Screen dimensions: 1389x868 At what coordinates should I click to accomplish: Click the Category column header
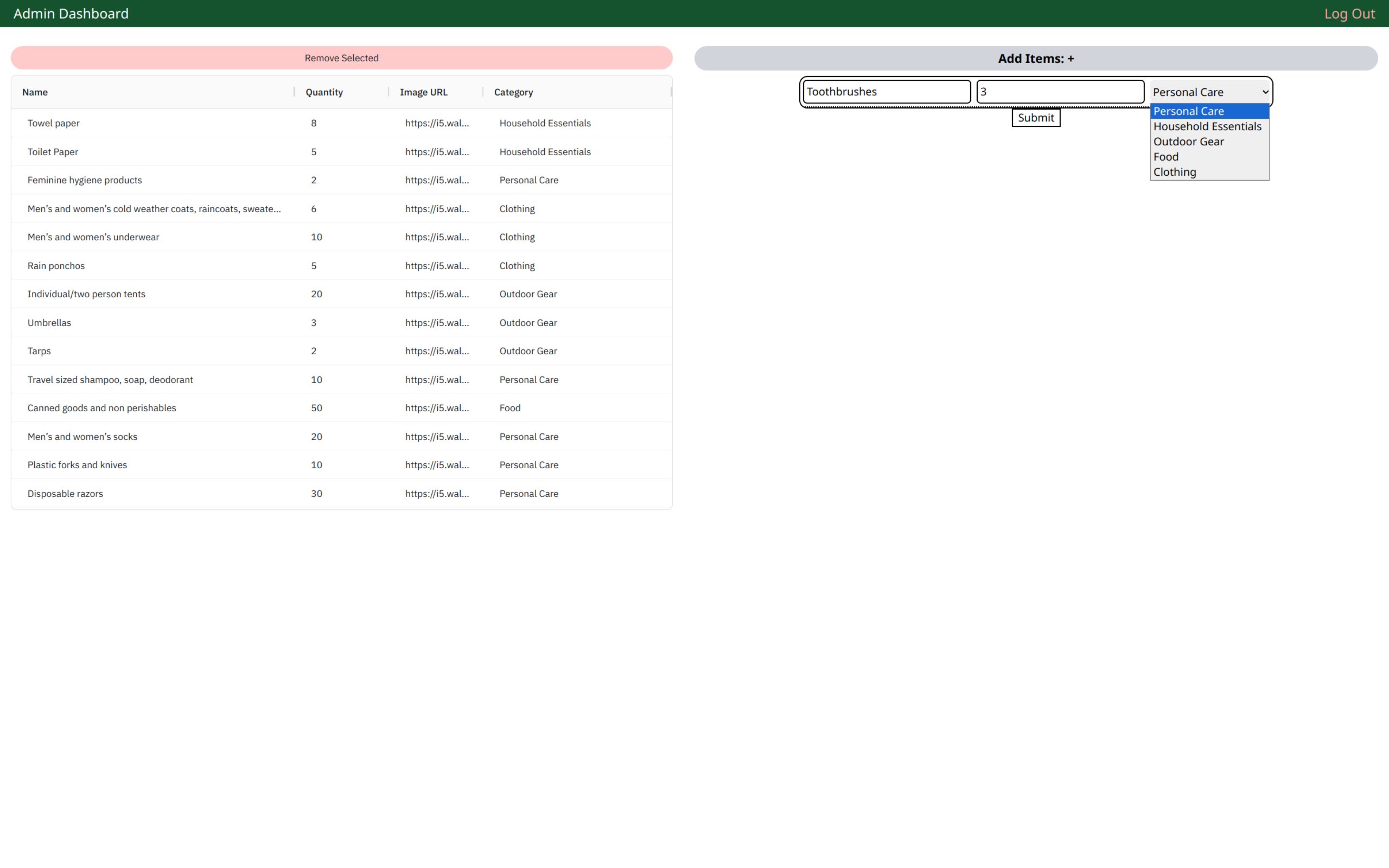(513, 92)
